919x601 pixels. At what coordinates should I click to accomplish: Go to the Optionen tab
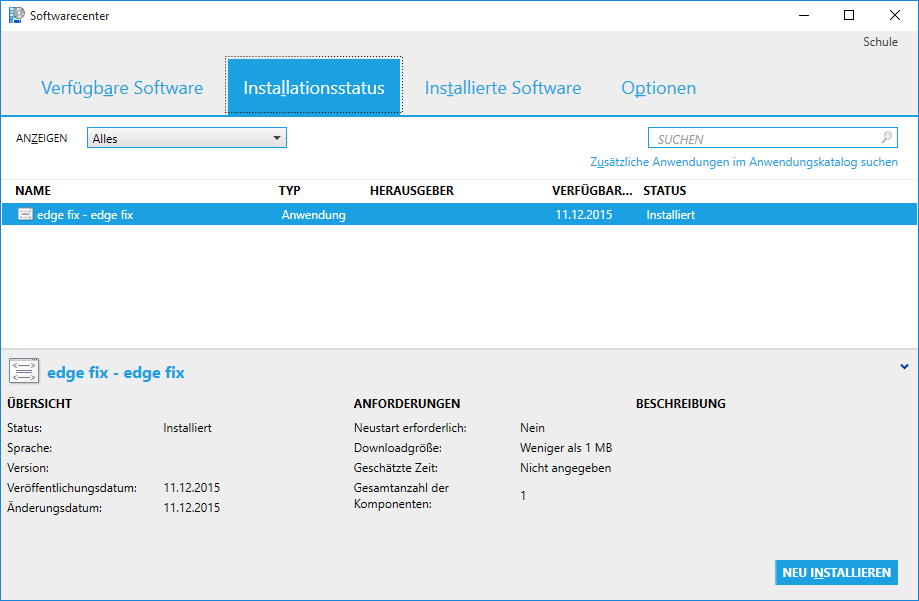point(658,88)
